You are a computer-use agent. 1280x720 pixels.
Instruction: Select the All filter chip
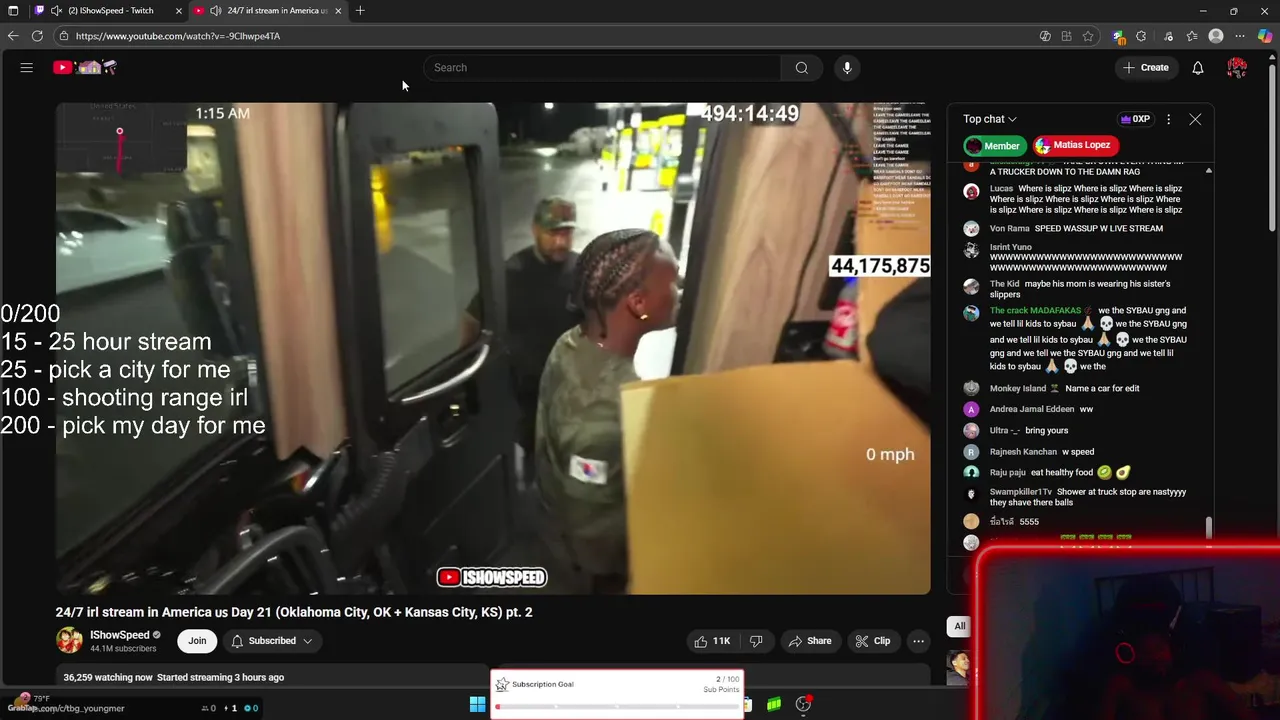coord(960,626)
